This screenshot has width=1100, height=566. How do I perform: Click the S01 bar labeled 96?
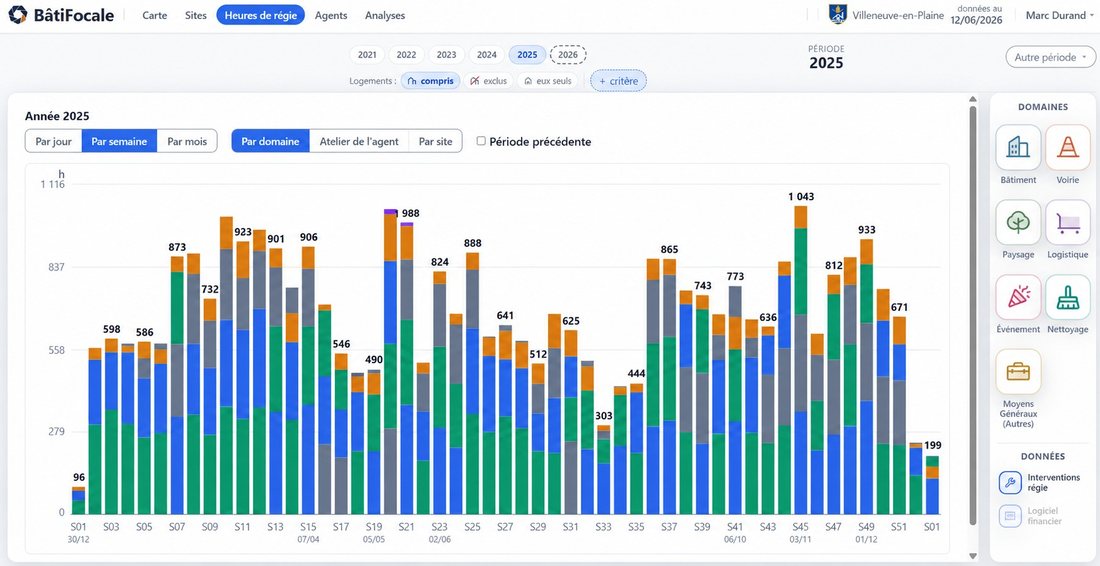[x=79, y=500]
